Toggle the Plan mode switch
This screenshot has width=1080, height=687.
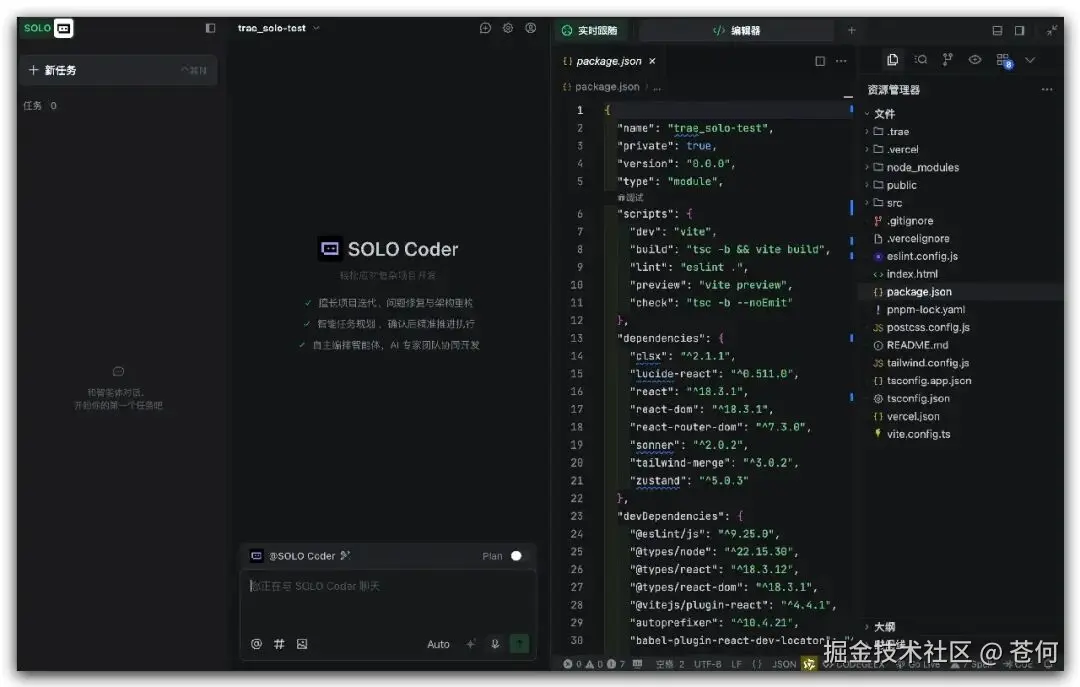tap(516, 556)
